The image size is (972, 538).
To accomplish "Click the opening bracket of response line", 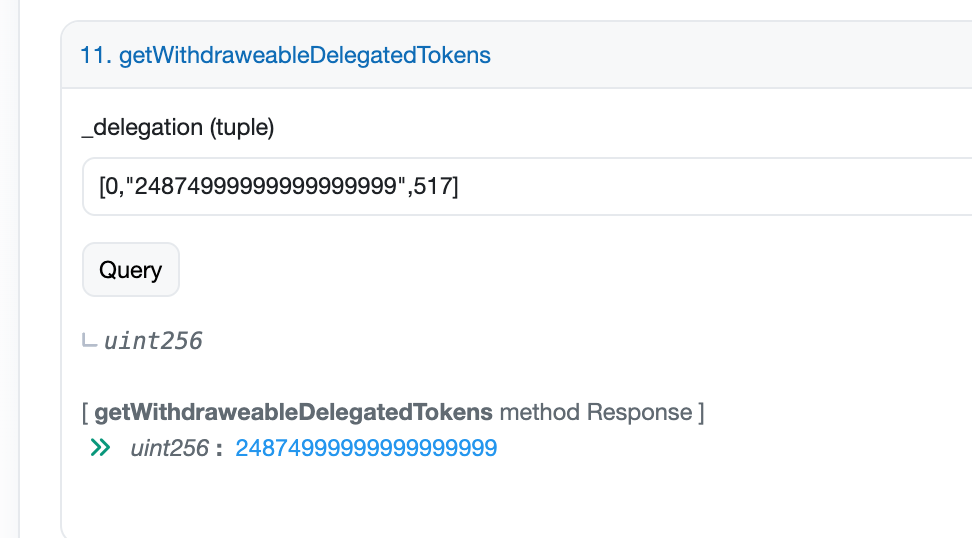I will coord(86,412).
